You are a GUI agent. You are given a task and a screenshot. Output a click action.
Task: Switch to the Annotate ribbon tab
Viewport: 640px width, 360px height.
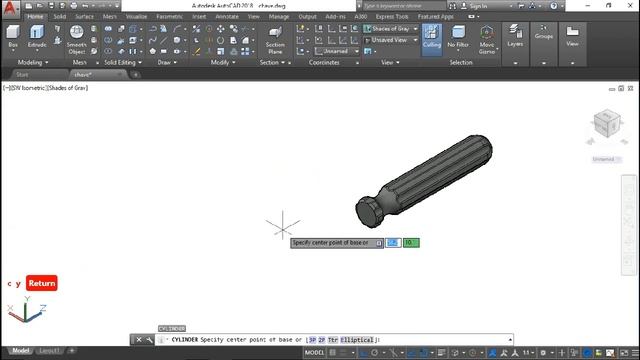[227, 16]
